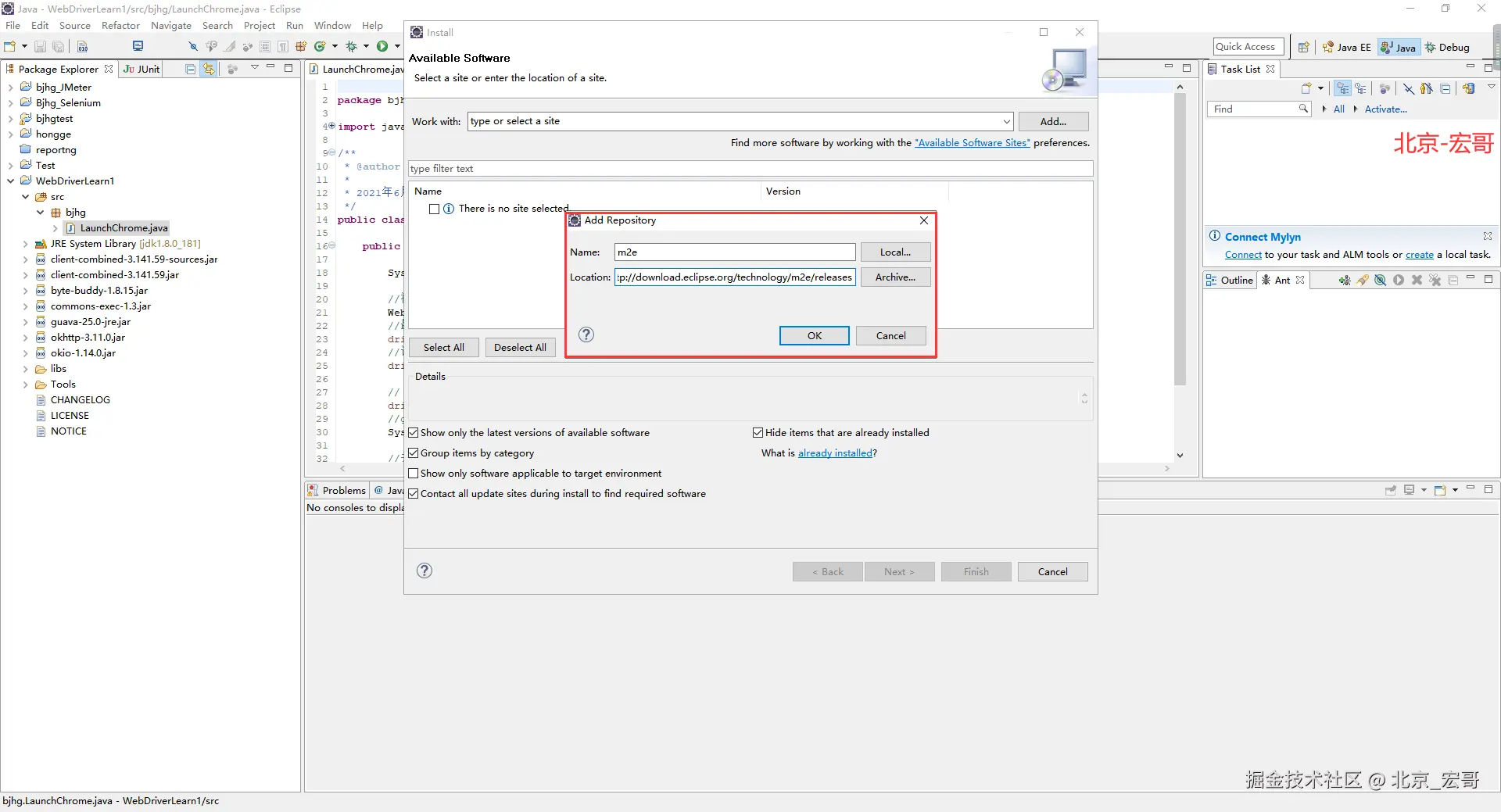The width and height of the screenshot is (1501, 812).
Task: Open the Work with site dropdown
Action: pyautogui.click(x=1006, y=121)
